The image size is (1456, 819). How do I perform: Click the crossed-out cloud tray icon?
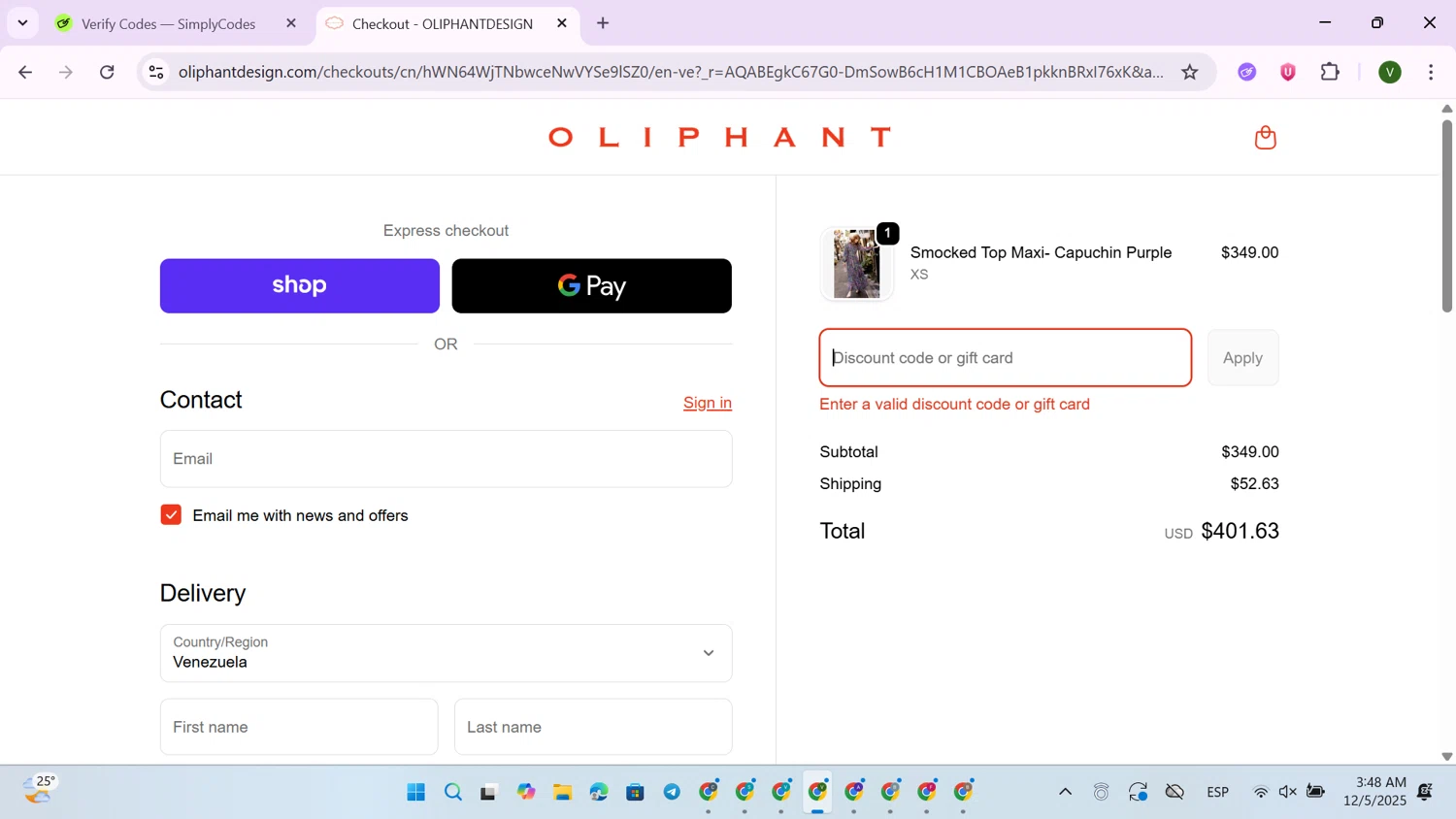(1175, 792)
